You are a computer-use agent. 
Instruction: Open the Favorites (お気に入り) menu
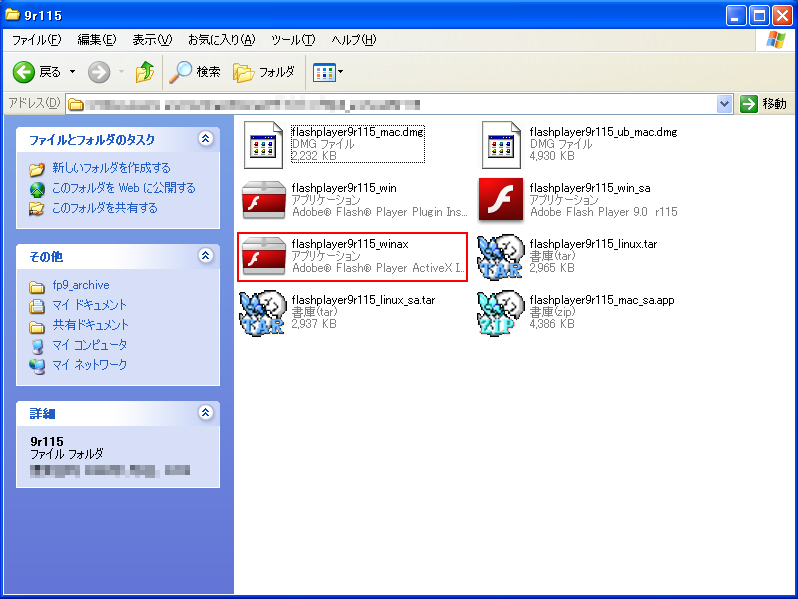pyautogui.click(x=221, y=40)
